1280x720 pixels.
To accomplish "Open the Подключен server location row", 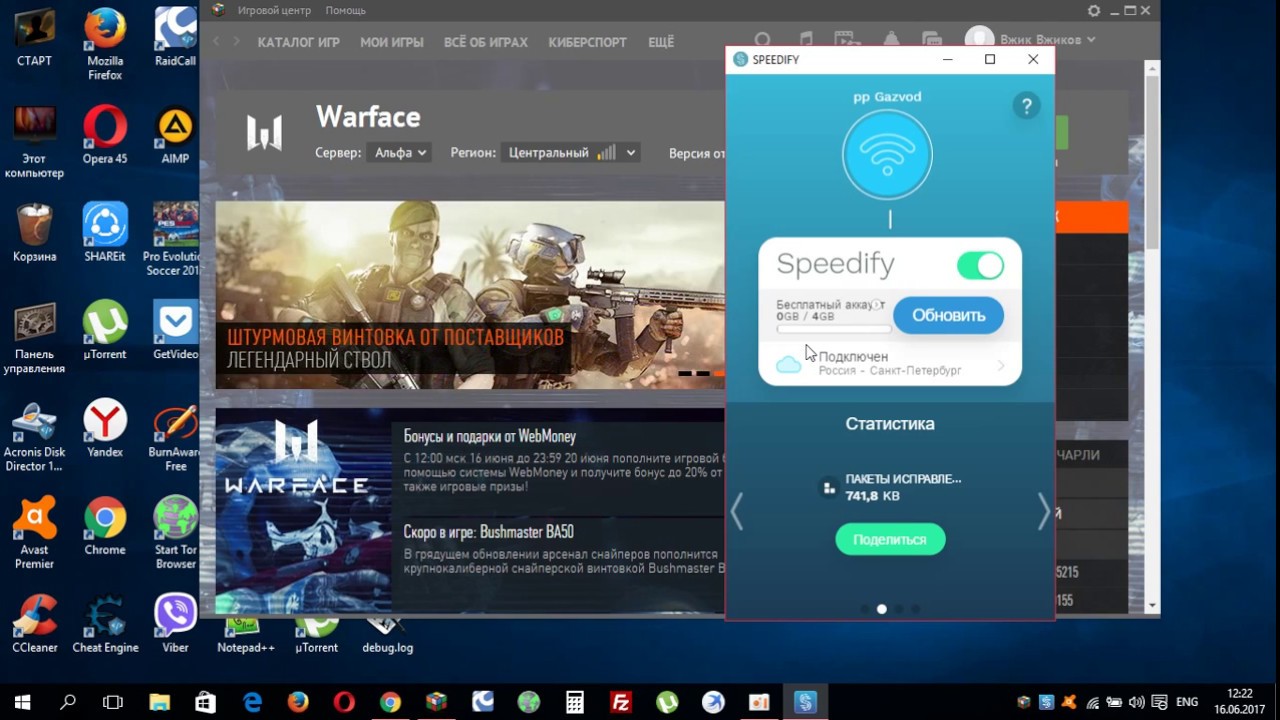I will pyautogui.click(x=890, y=364).
